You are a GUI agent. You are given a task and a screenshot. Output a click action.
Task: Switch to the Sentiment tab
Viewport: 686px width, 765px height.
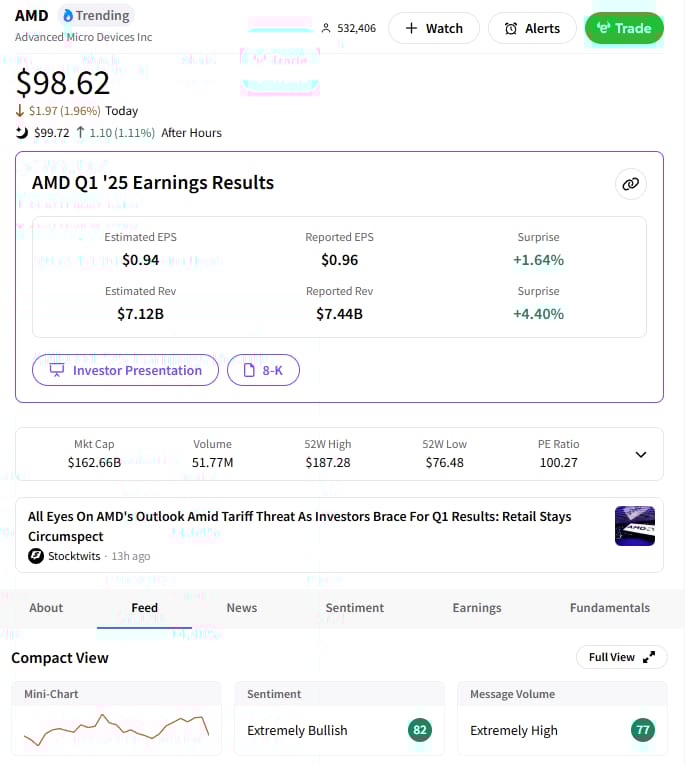[x=354, y=607]
